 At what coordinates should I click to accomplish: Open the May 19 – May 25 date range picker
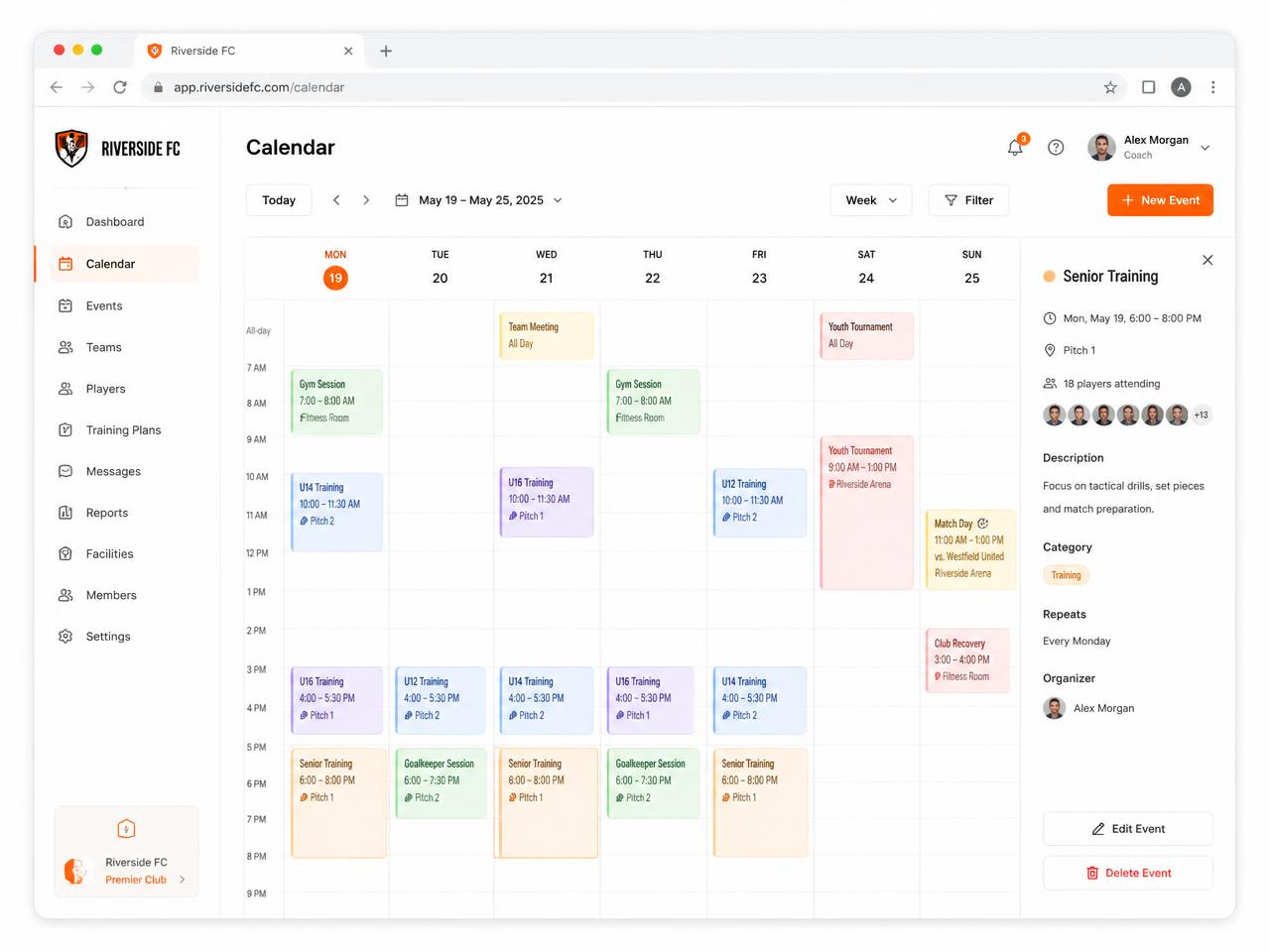[x=478, y=200]
